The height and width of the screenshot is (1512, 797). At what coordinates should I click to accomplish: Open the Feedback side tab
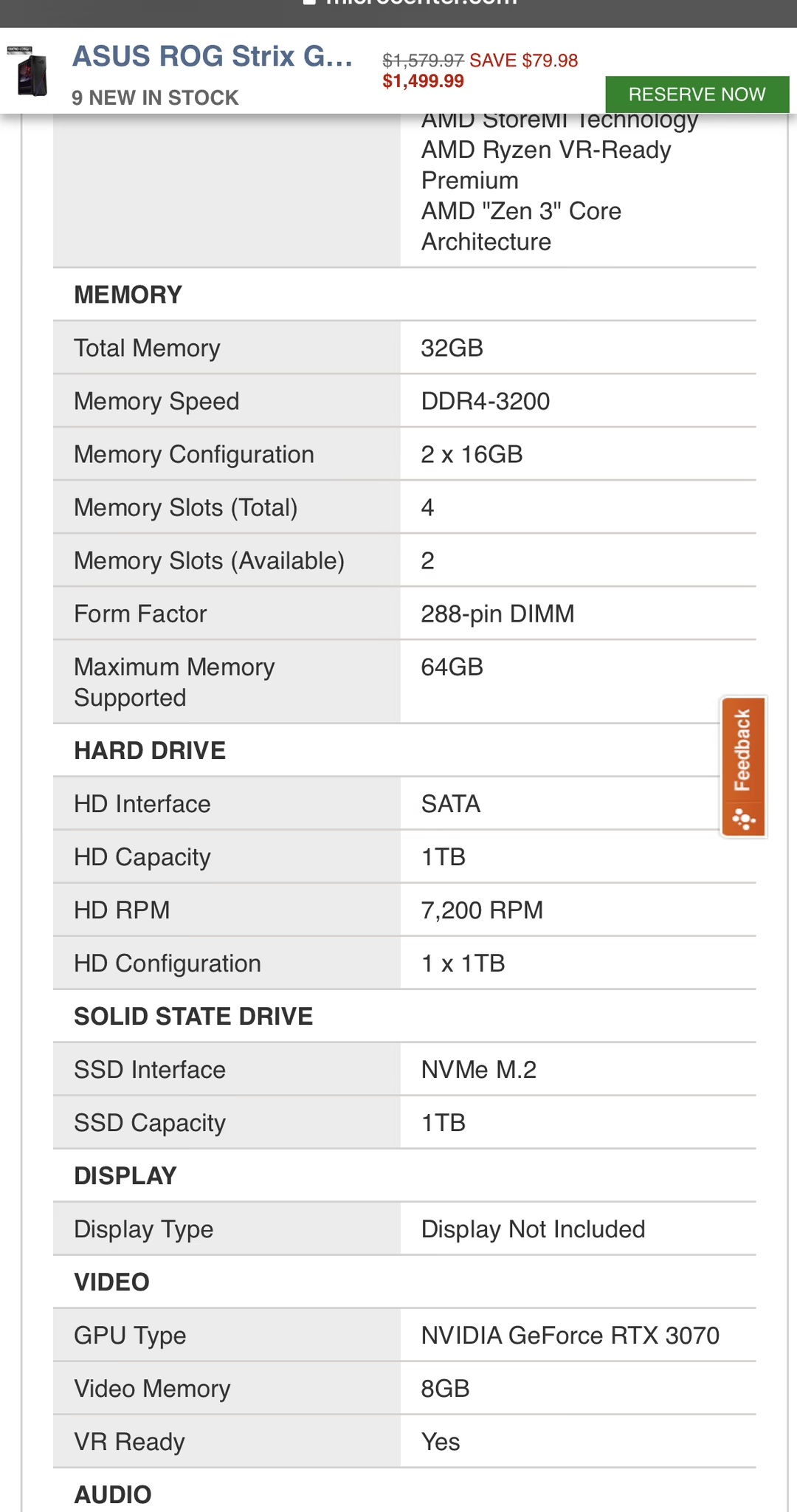[743, 766]
